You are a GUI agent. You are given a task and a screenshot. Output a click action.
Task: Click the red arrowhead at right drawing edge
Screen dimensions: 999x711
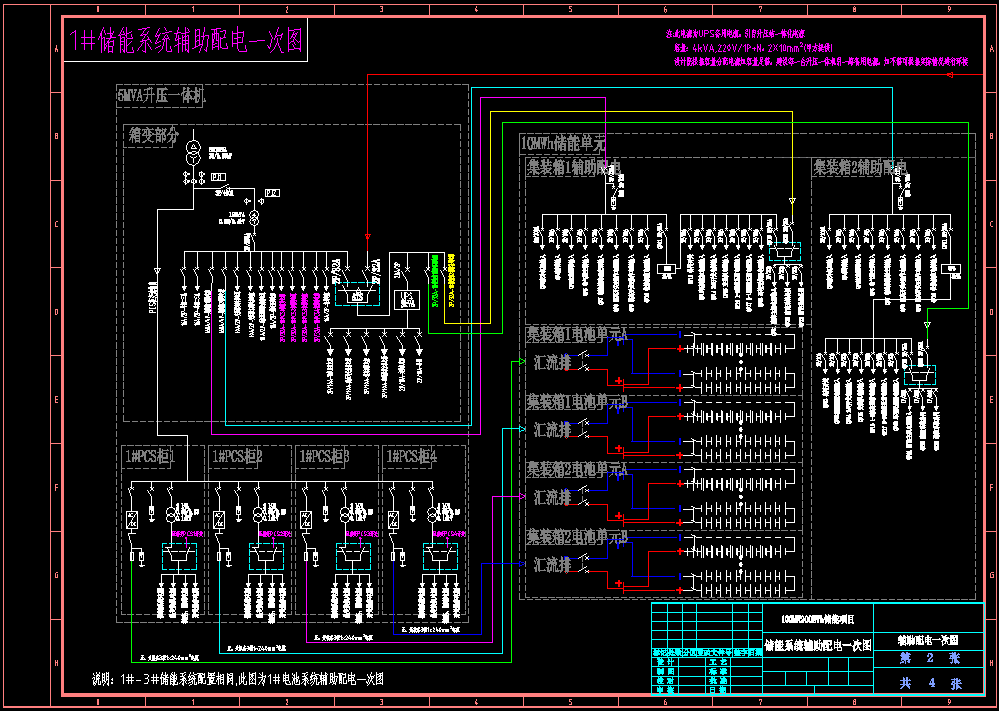coord(949,75)
